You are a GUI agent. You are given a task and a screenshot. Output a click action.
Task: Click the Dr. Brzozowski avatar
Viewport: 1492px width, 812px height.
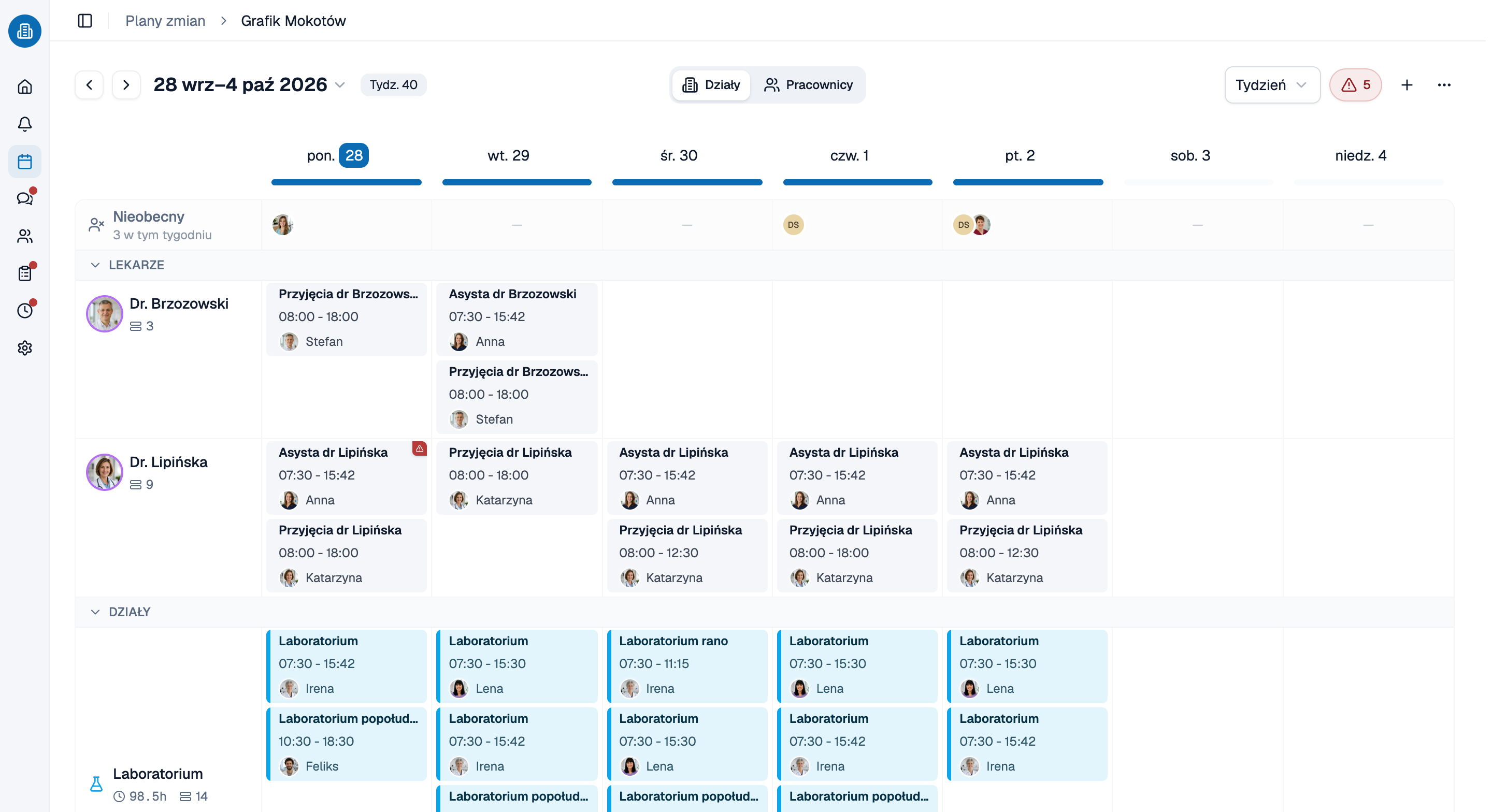pyautogui.click(x=104, y=314)
